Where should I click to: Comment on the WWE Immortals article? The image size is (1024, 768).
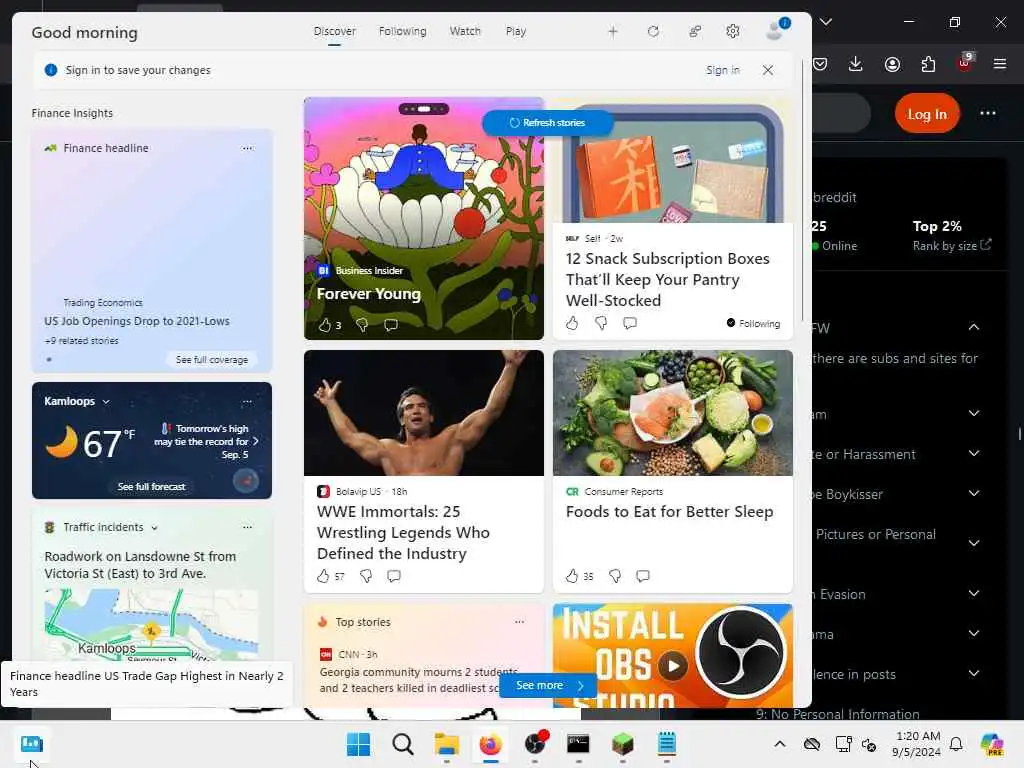(x=394, y=576)
